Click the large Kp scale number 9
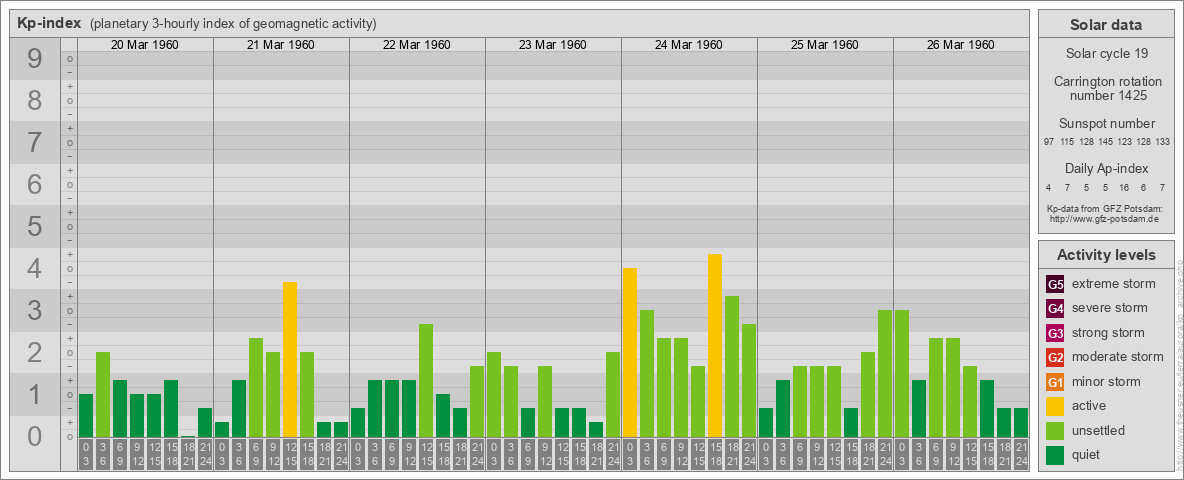 point(34,59)
